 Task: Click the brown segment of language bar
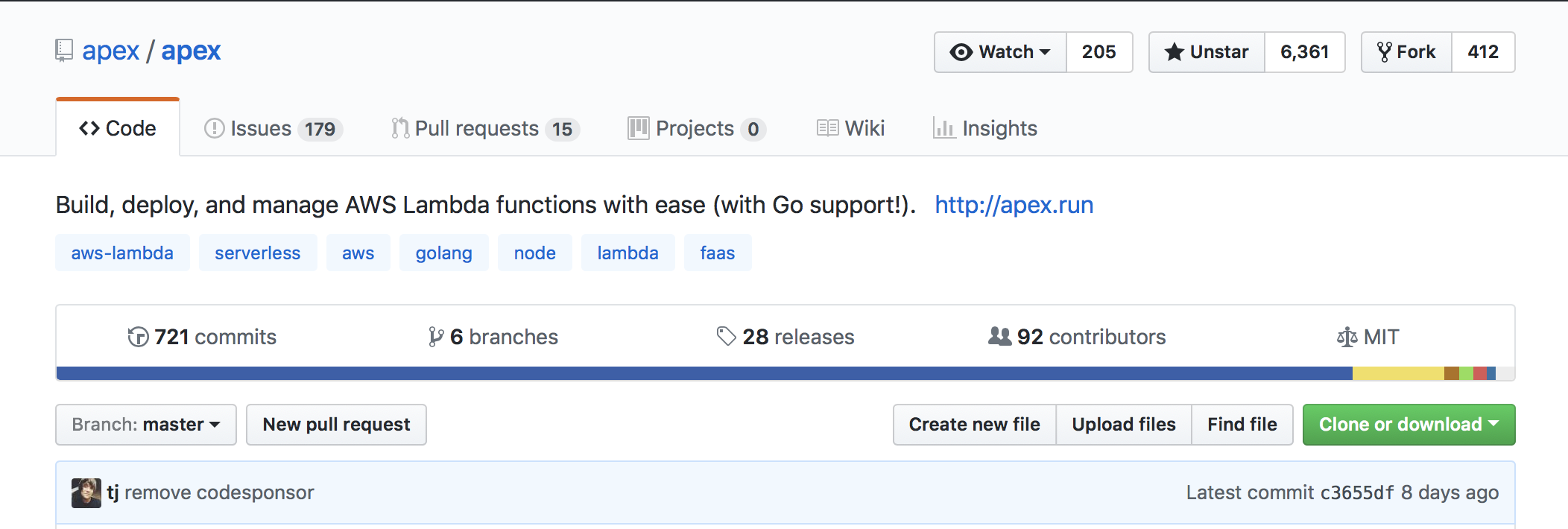tap(1452, 373)
